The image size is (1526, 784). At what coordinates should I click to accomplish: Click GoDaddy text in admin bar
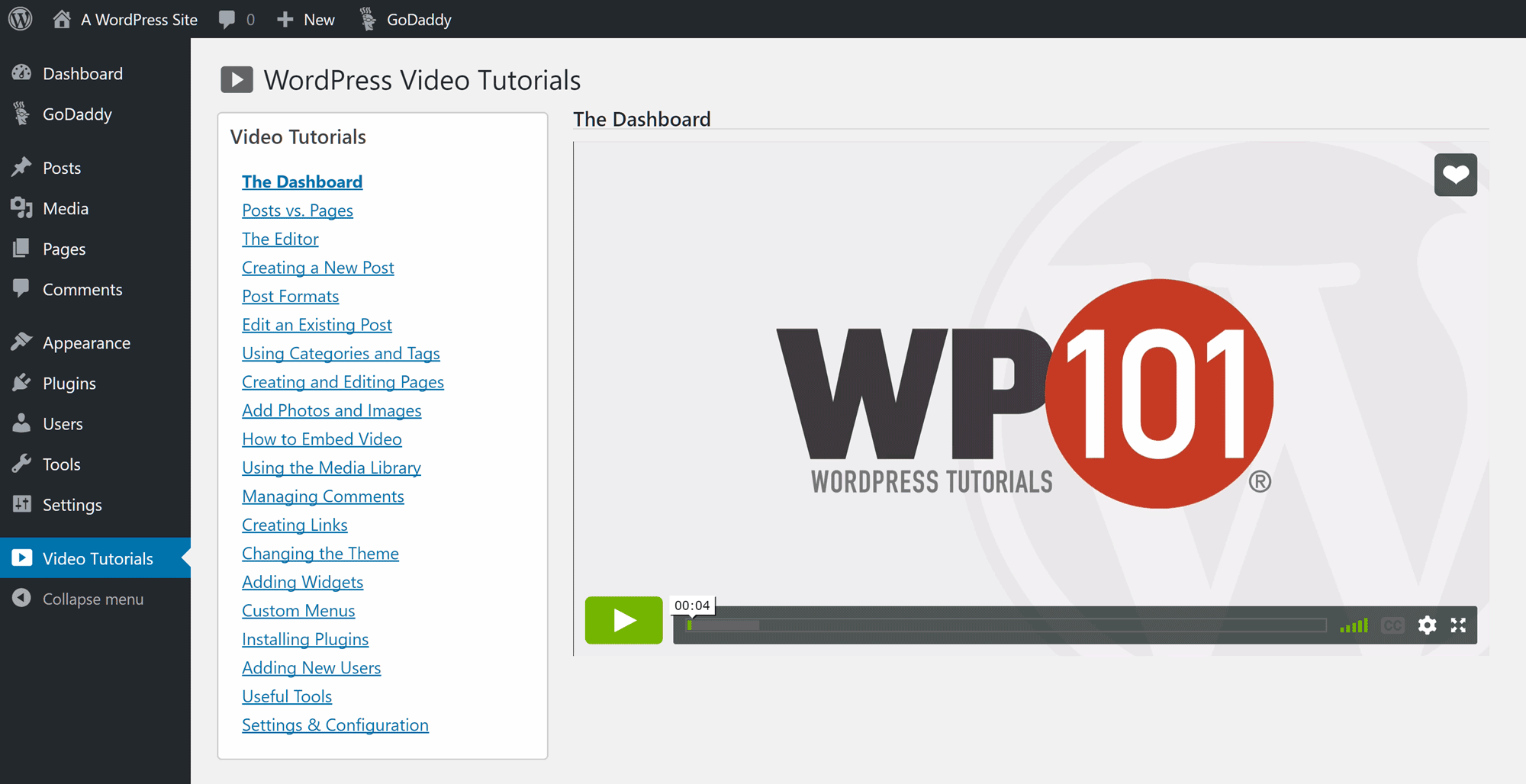point(419,20)
